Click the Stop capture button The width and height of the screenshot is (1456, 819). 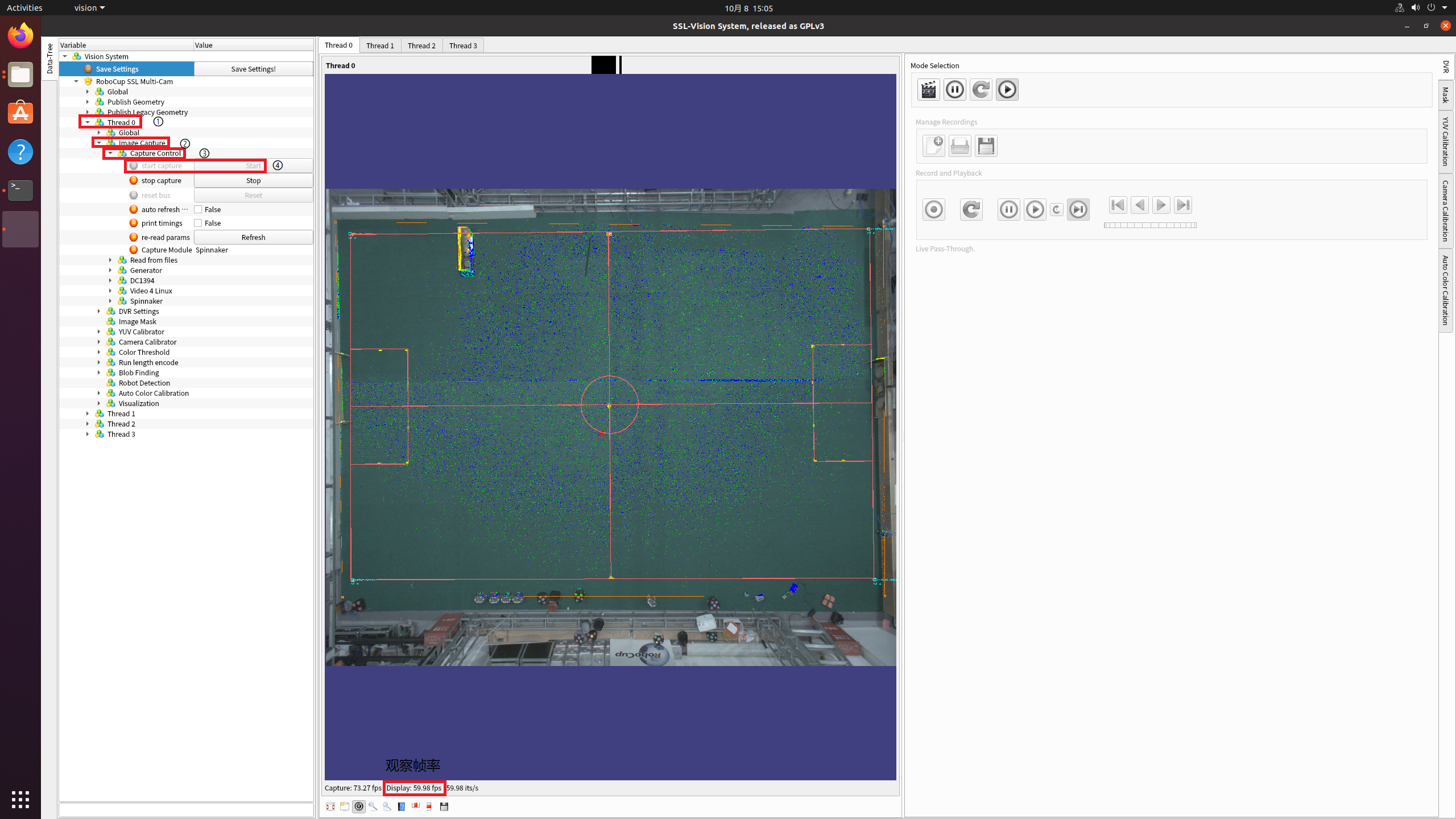pos(253,180)
